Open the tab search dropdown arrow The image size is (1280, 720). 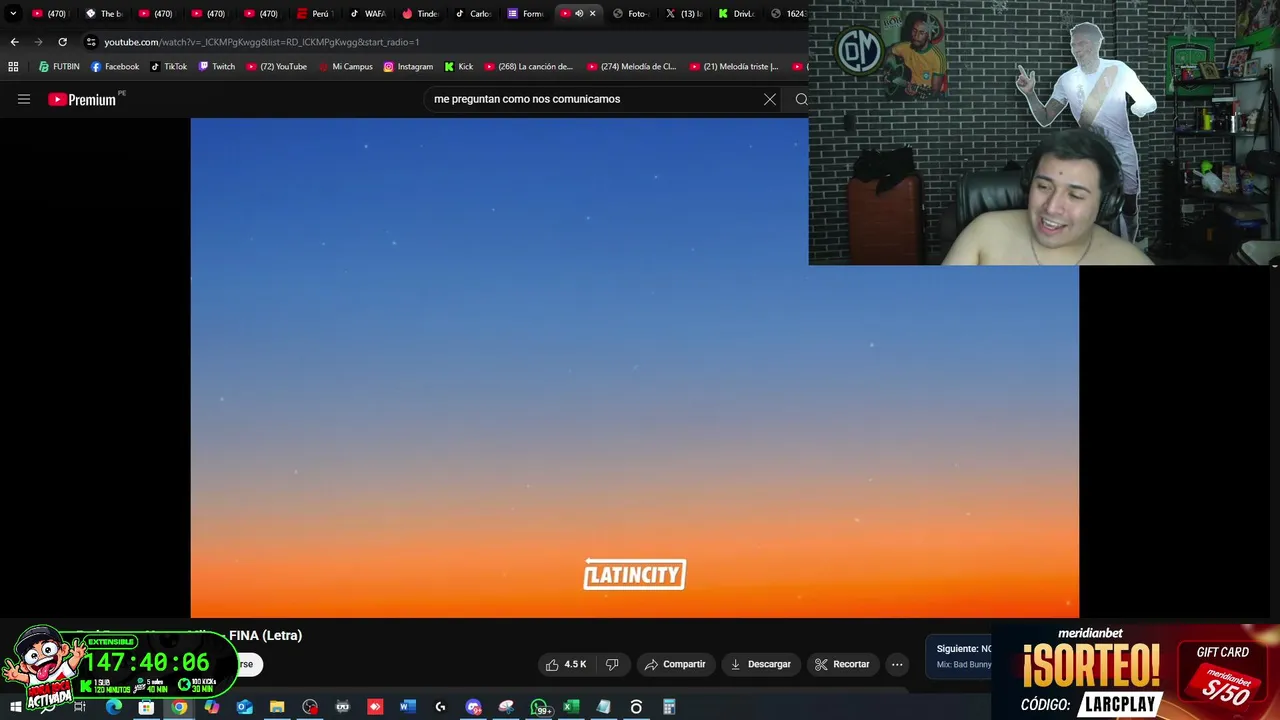13,14
